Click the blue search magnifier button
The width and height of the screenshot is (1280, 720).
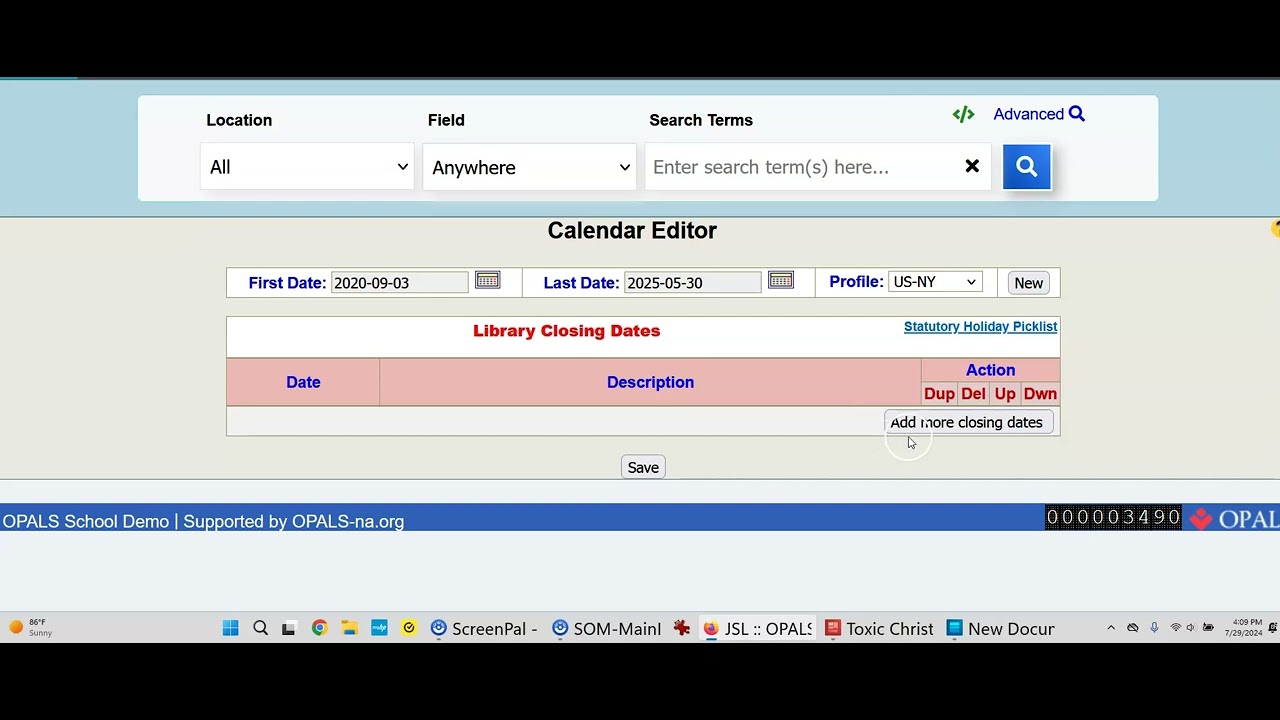click(1026, 167)
